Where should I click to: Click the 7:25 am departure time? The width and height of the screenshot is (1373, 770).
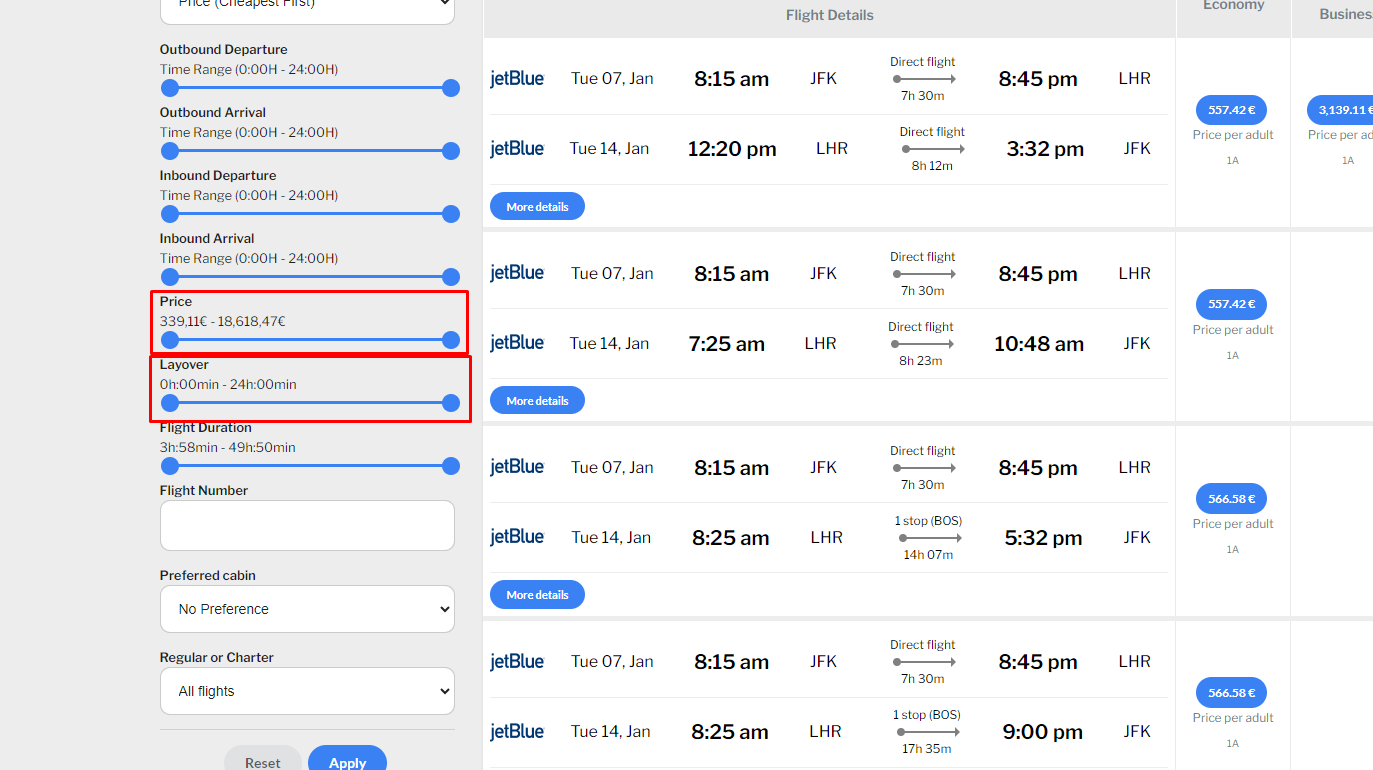pos(727,344)
